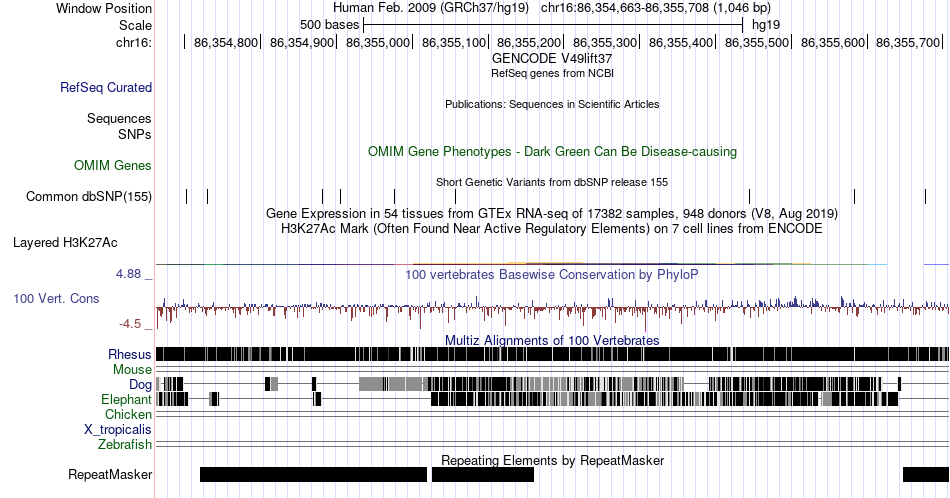Select the Rhesus species label
Viewport: 950px width, 498px height.
(x=130, y=354)
